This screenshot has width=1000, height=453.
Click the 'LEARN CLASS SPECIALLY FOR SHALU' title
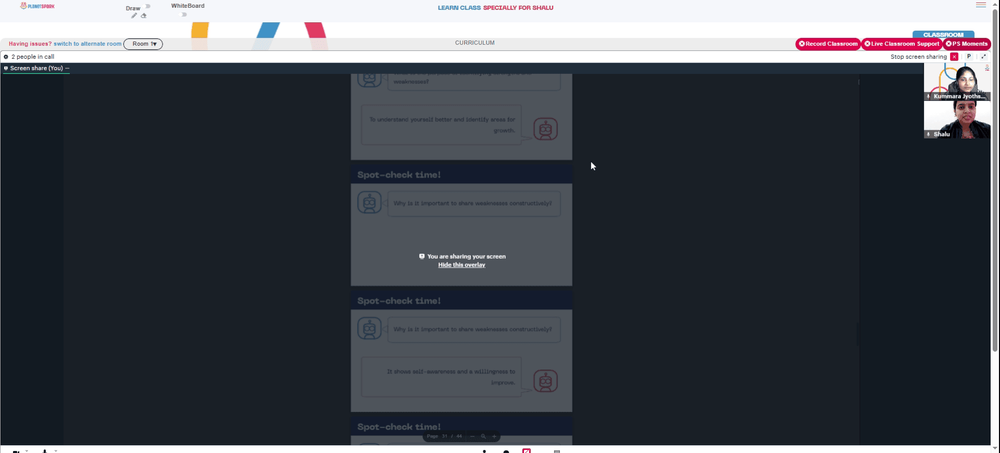pyautogui.click(x=496, y=8)
